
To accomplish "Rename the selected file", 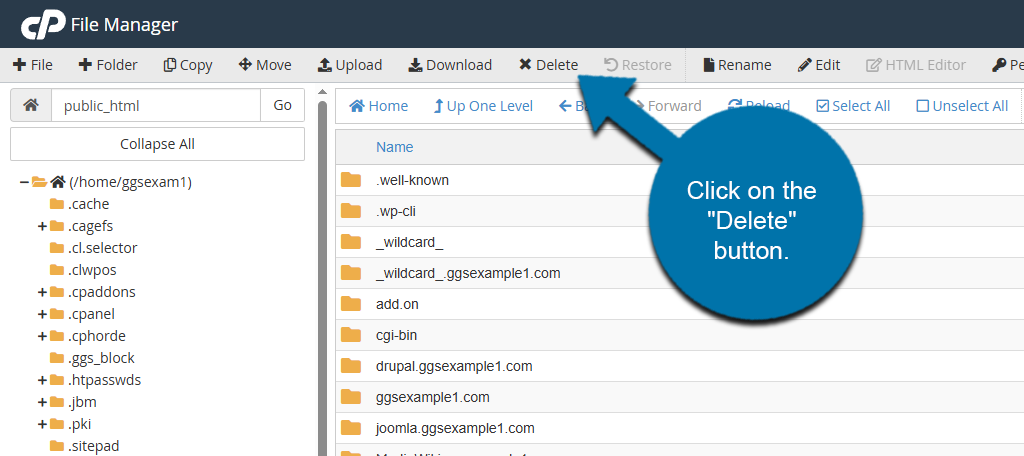I will (x=737, y=65).
